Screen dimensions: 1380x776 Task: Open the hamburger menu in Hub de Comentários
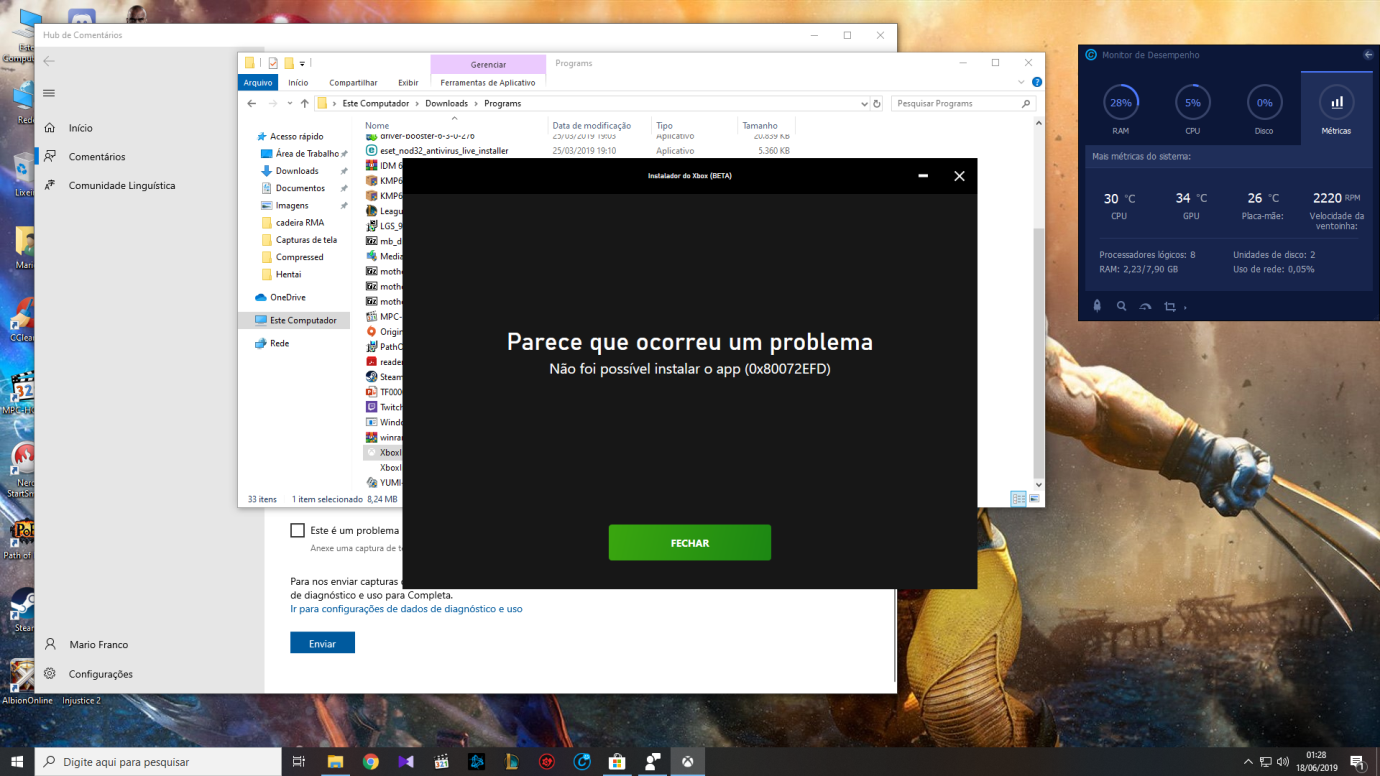point(49,93)
